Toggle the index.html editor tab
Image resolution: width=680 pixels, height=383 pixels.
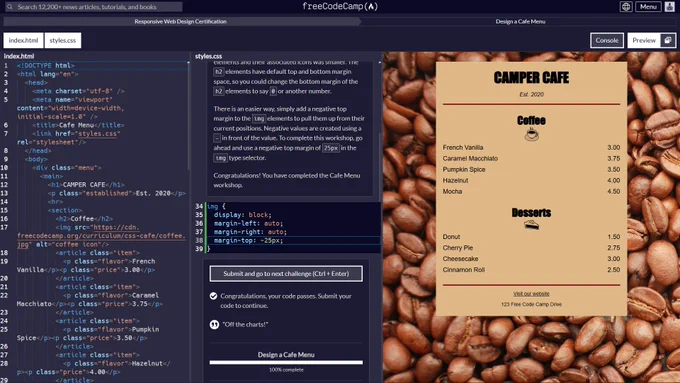[23, 40]
